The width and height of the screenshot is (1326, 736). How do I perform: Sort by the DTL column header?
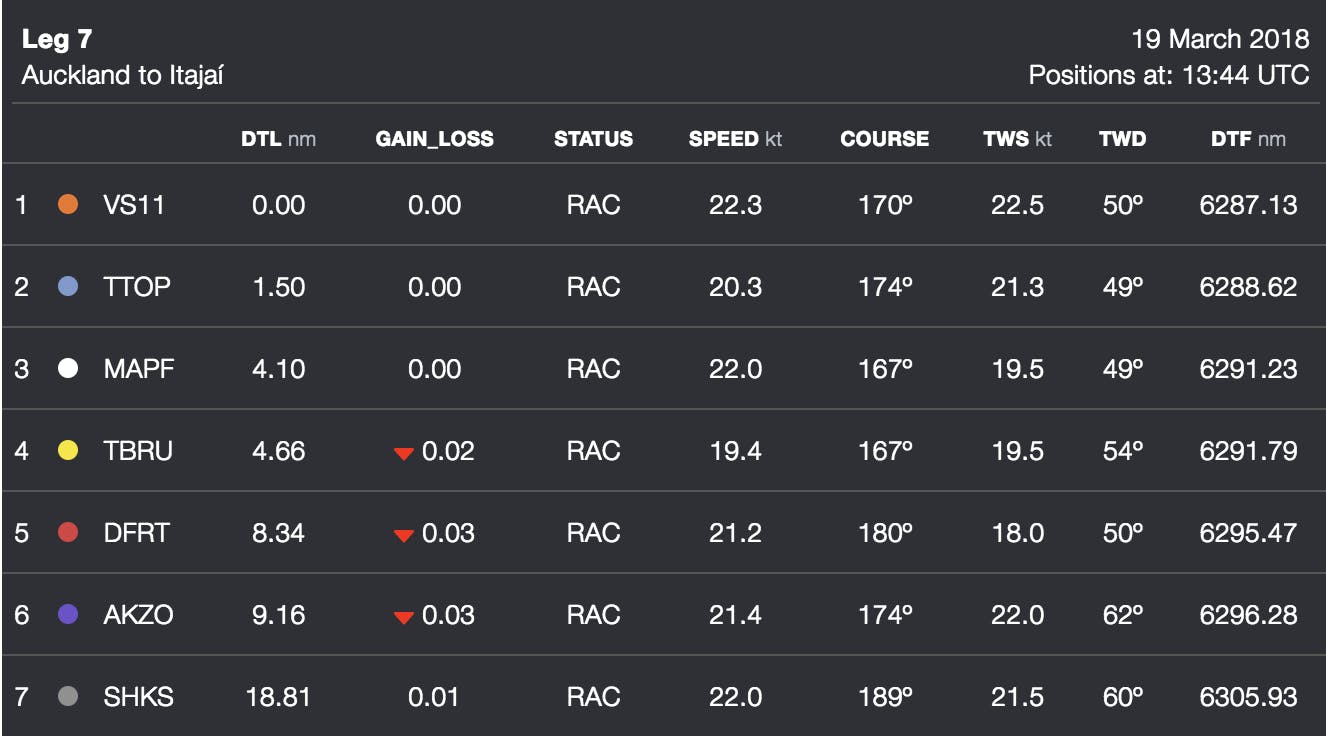pyautogui.click(x=278, y=139)
